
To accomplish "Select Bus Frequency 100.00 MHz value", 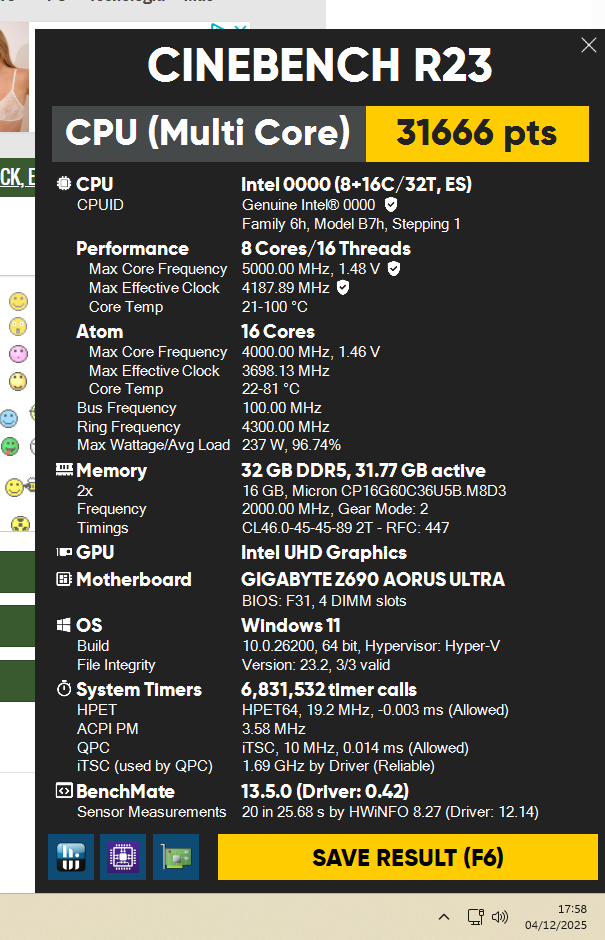I will click(x=281, y=408).
